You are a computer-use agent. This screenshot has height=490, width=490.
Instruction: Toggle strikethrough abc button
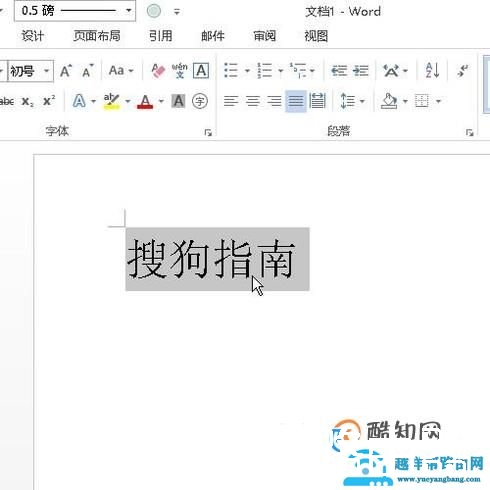click(x=7, y=101)
